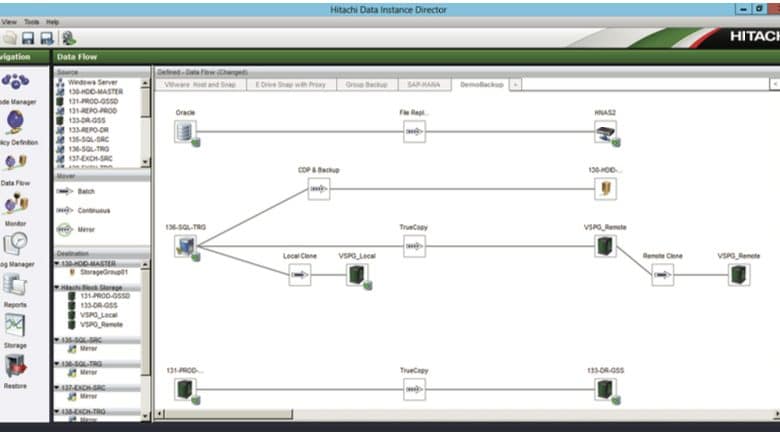
Task: Open the Monitor navigation icon
Action: pos(16,204)
